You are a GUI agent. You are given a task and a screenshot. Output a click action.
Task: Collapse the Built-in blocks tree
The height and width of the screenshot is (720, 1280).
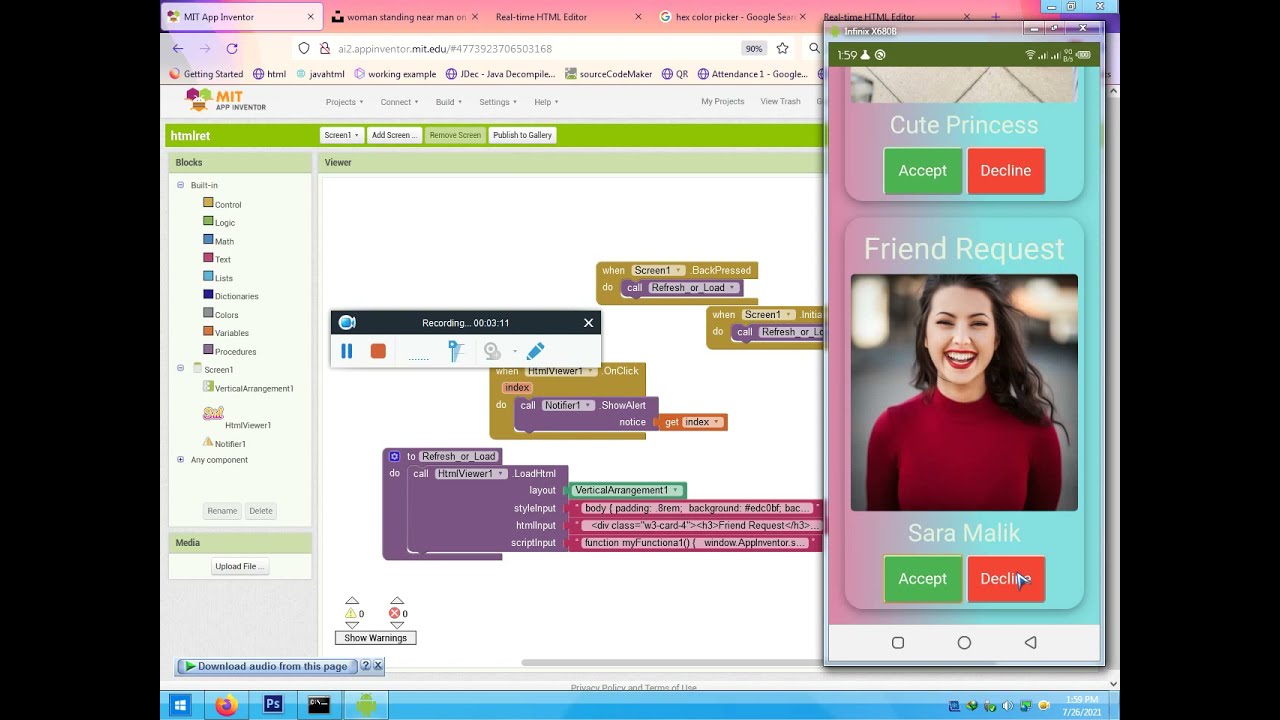[181, 185]
